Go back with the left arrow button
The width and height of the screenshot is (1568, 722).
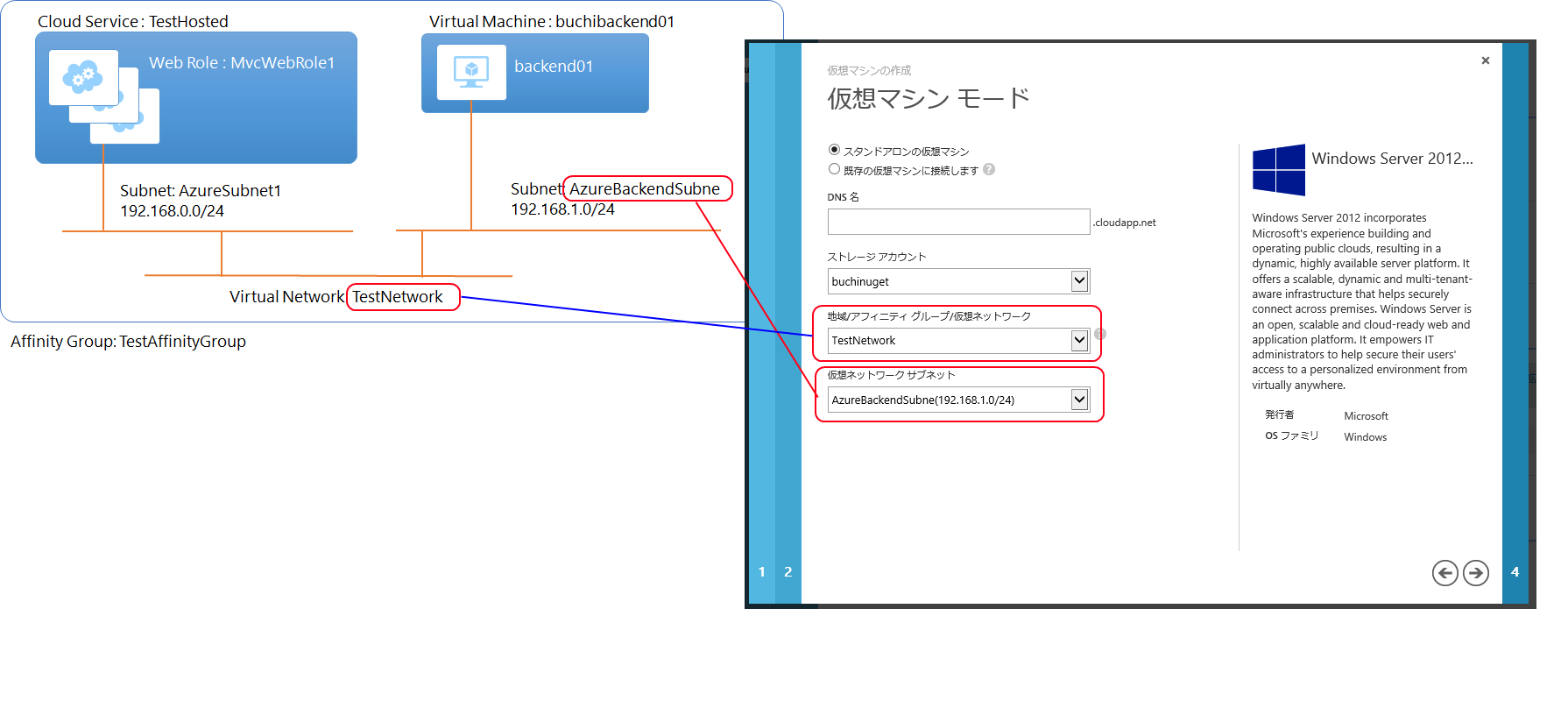[1444, 573]
